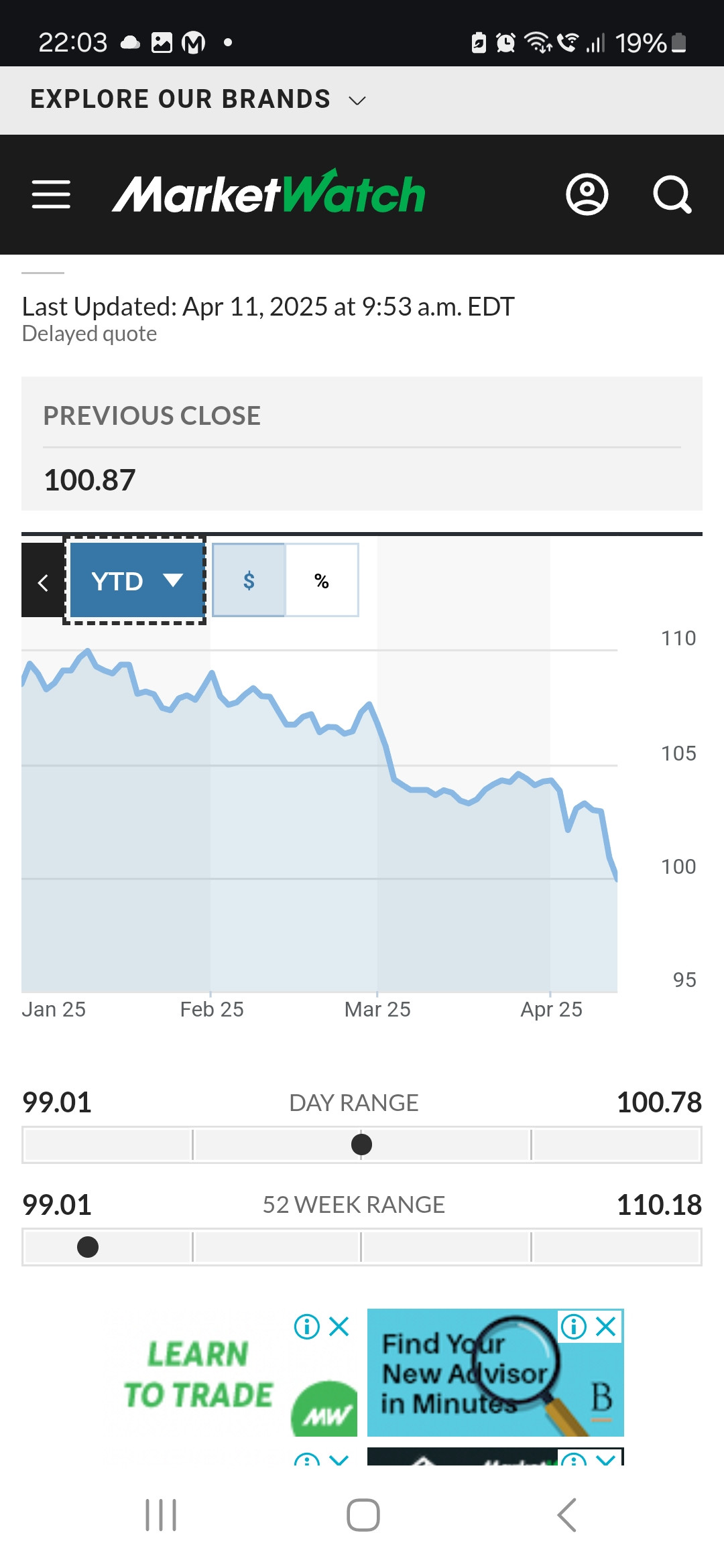
Task: Open the user account profile icon
Action: pyautogui.click(x=587, y=195)
